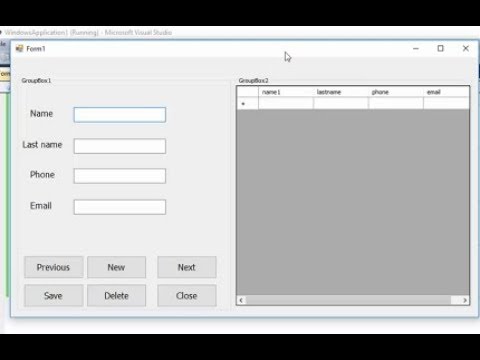Click the Name text field
This screenshot has width=480, height=360.
[x=120, y=115]
